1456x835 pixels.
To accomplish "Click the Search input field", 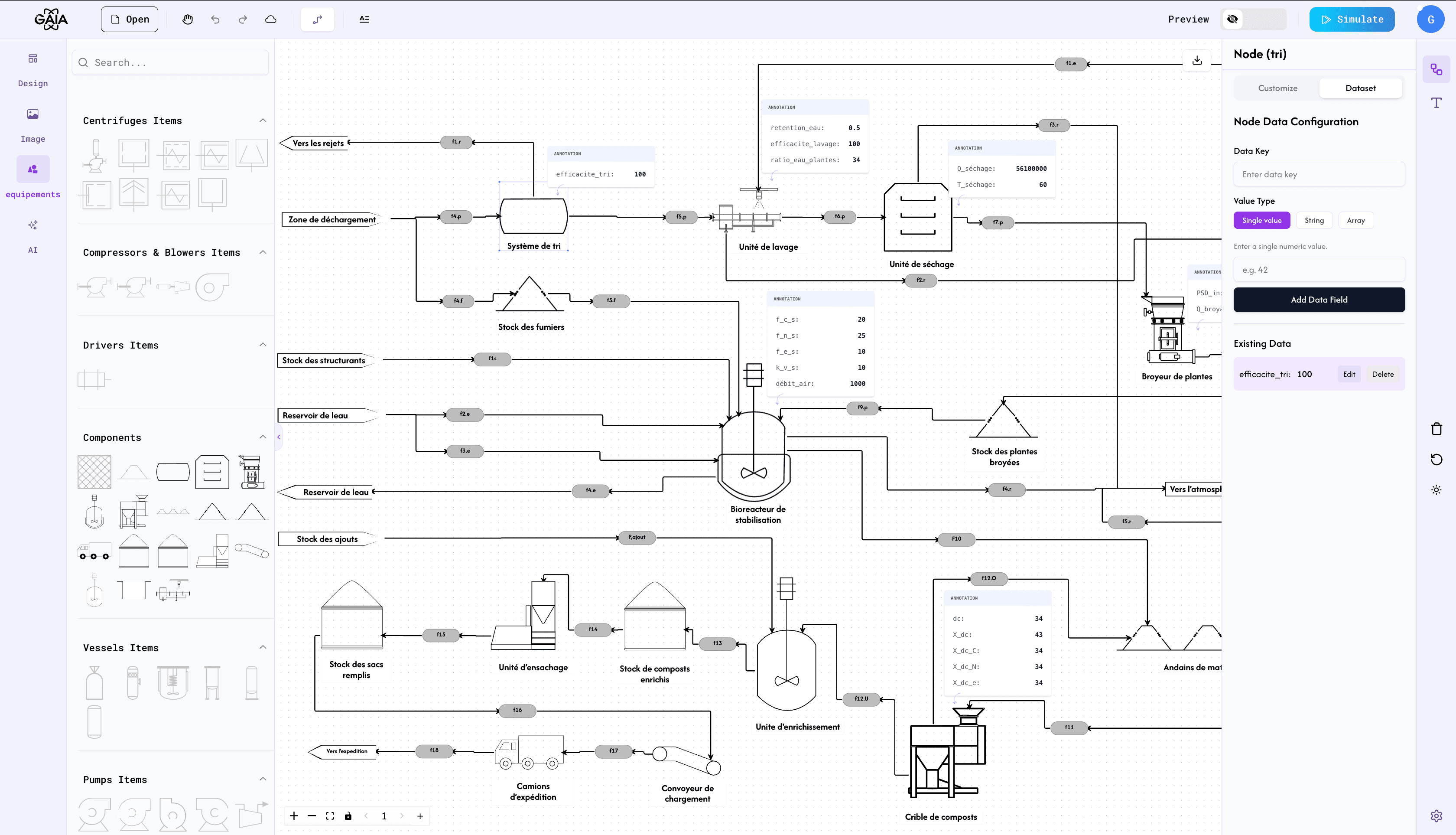I will tap(170, 62).
